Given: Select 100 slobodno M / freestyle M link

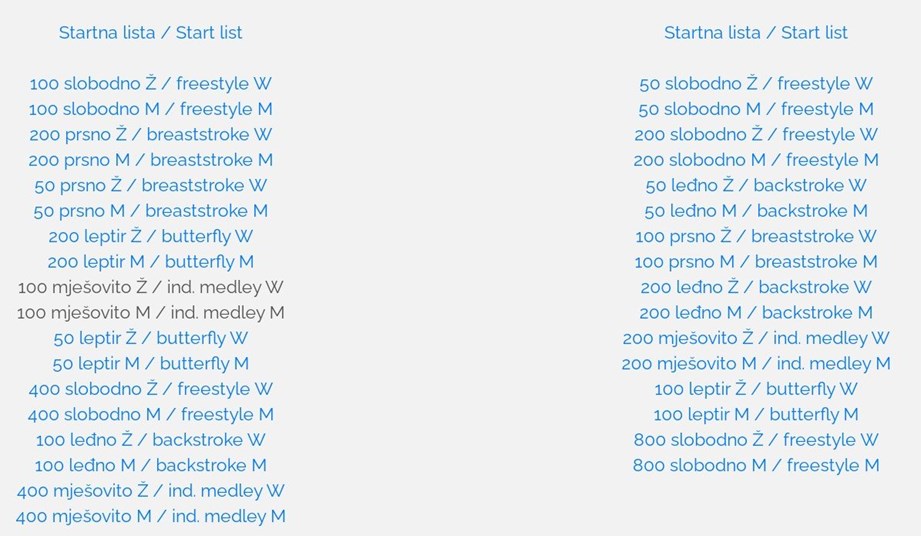Looking at the screenshot, I should 150,109.
